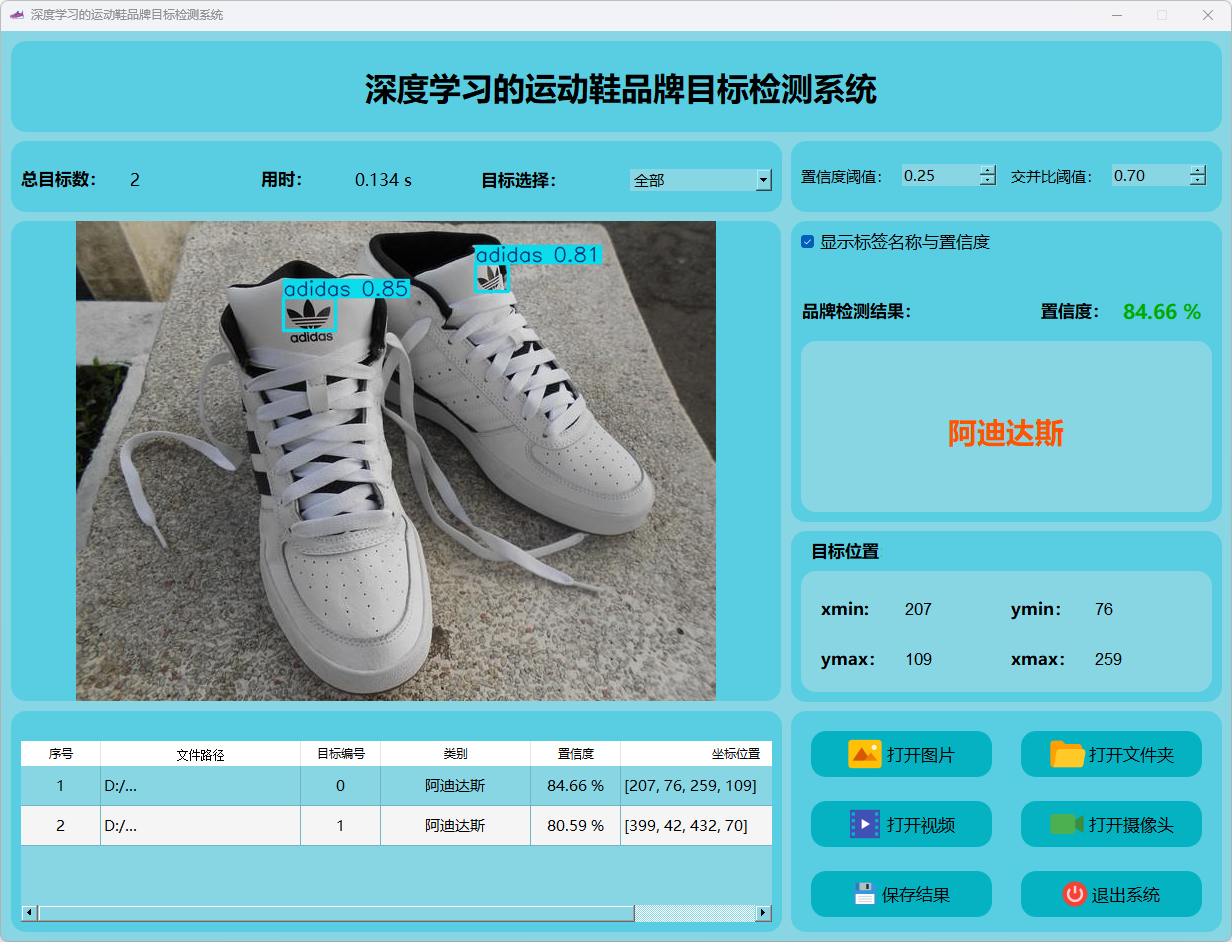Click the xmax value 259
This screenshot has height=942, width=1232.
pyautogui.click(x=1108, y=659)
